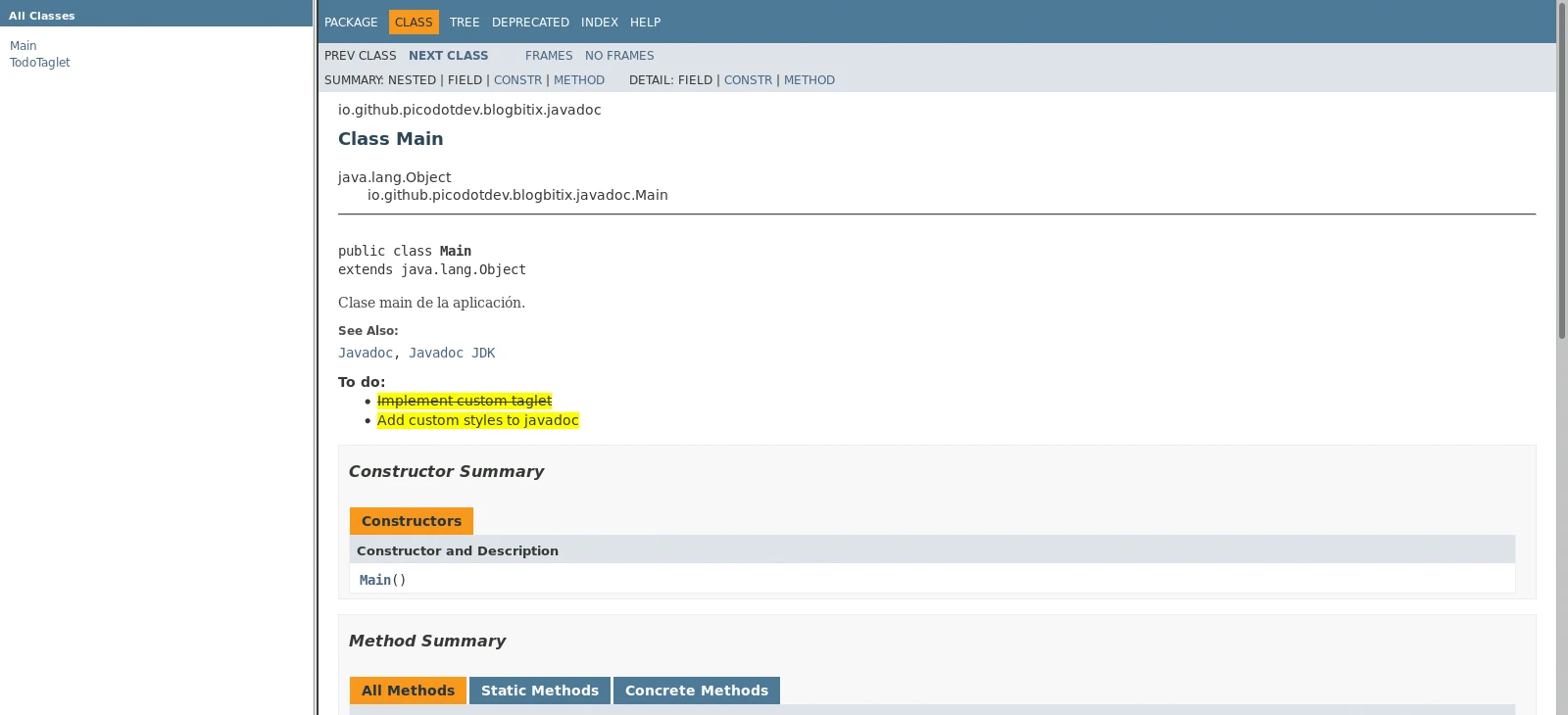This screenshot has width=1568, height=715.
Task: Open the Main class in sidebar
Action: pyautogui.click(x=23, y=46)
